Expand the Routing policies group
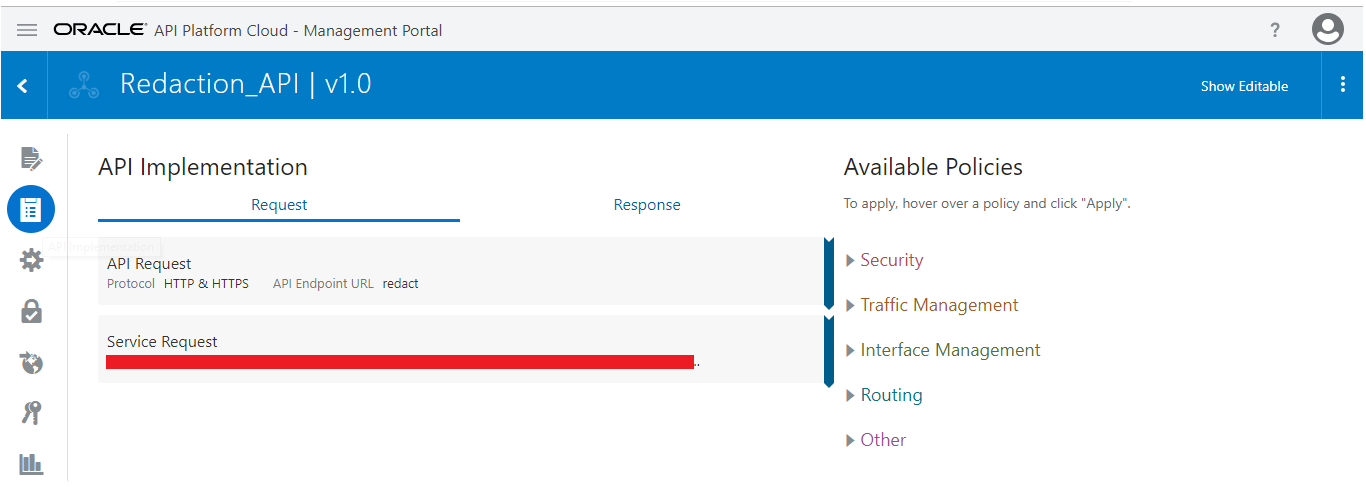The height and width of the screenshot is (492, 1366). [884, 395]
